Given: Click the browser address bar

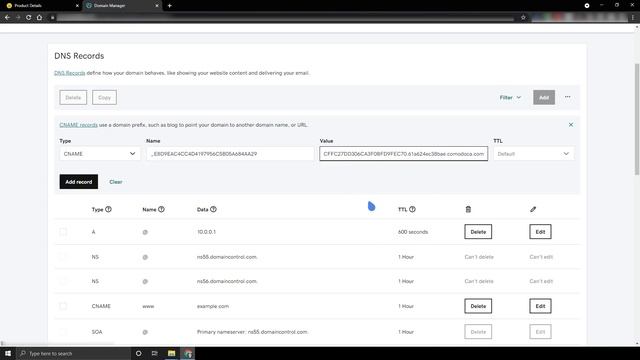Looking at the screenshot, I should (x=286, y=18).
